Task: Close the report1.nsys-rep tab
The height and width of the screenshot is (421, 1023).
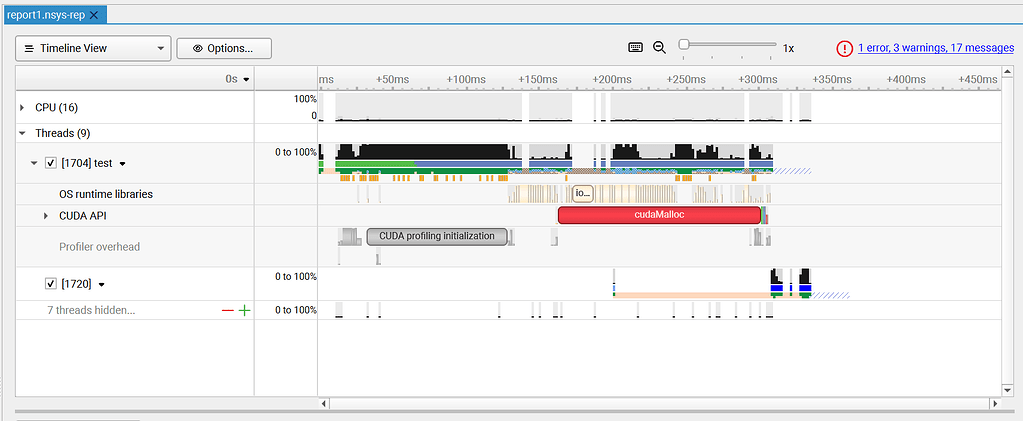Action: point(94,15)
